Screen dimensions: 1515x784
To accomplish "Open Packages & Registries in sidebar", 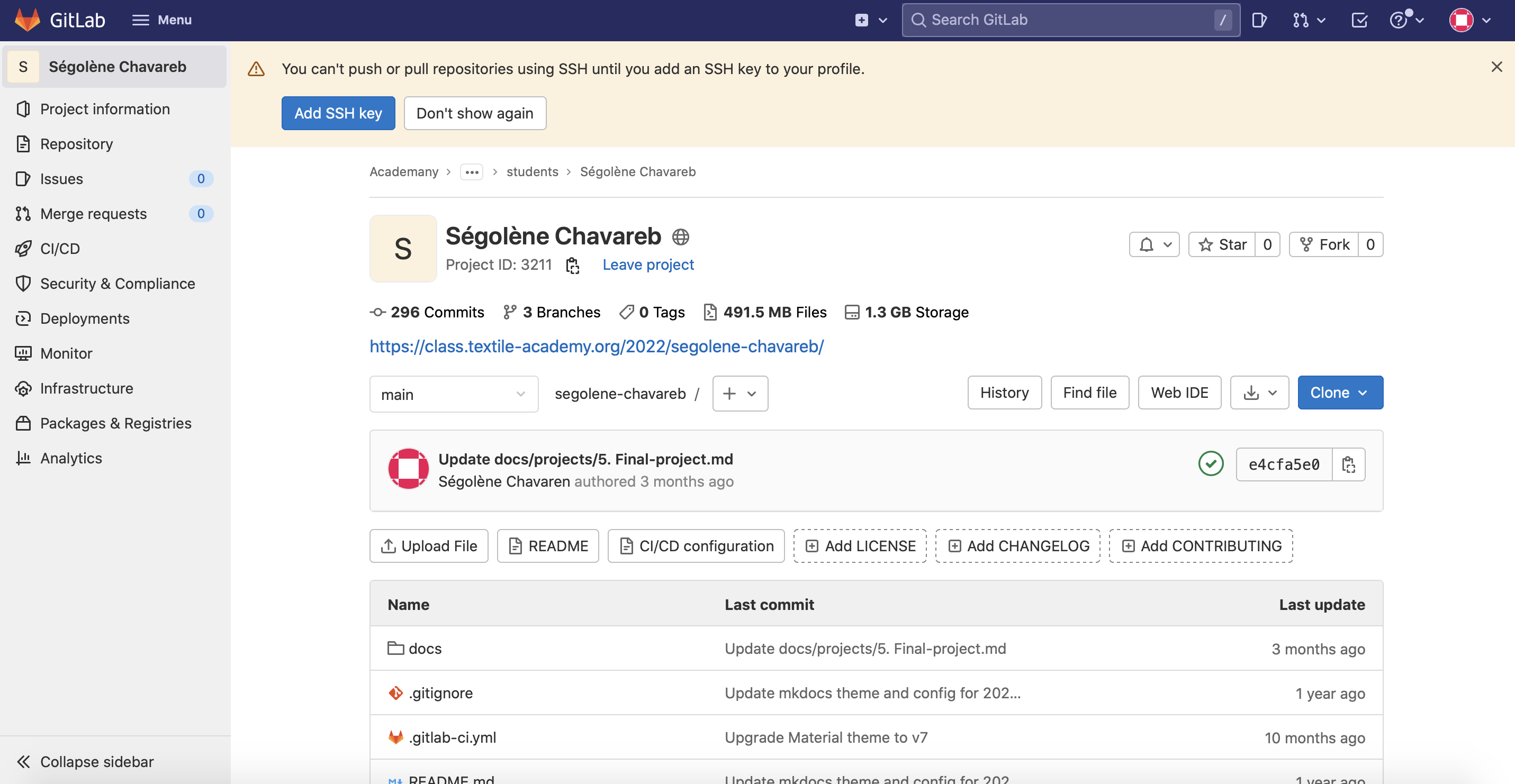I will coord(115,423).
